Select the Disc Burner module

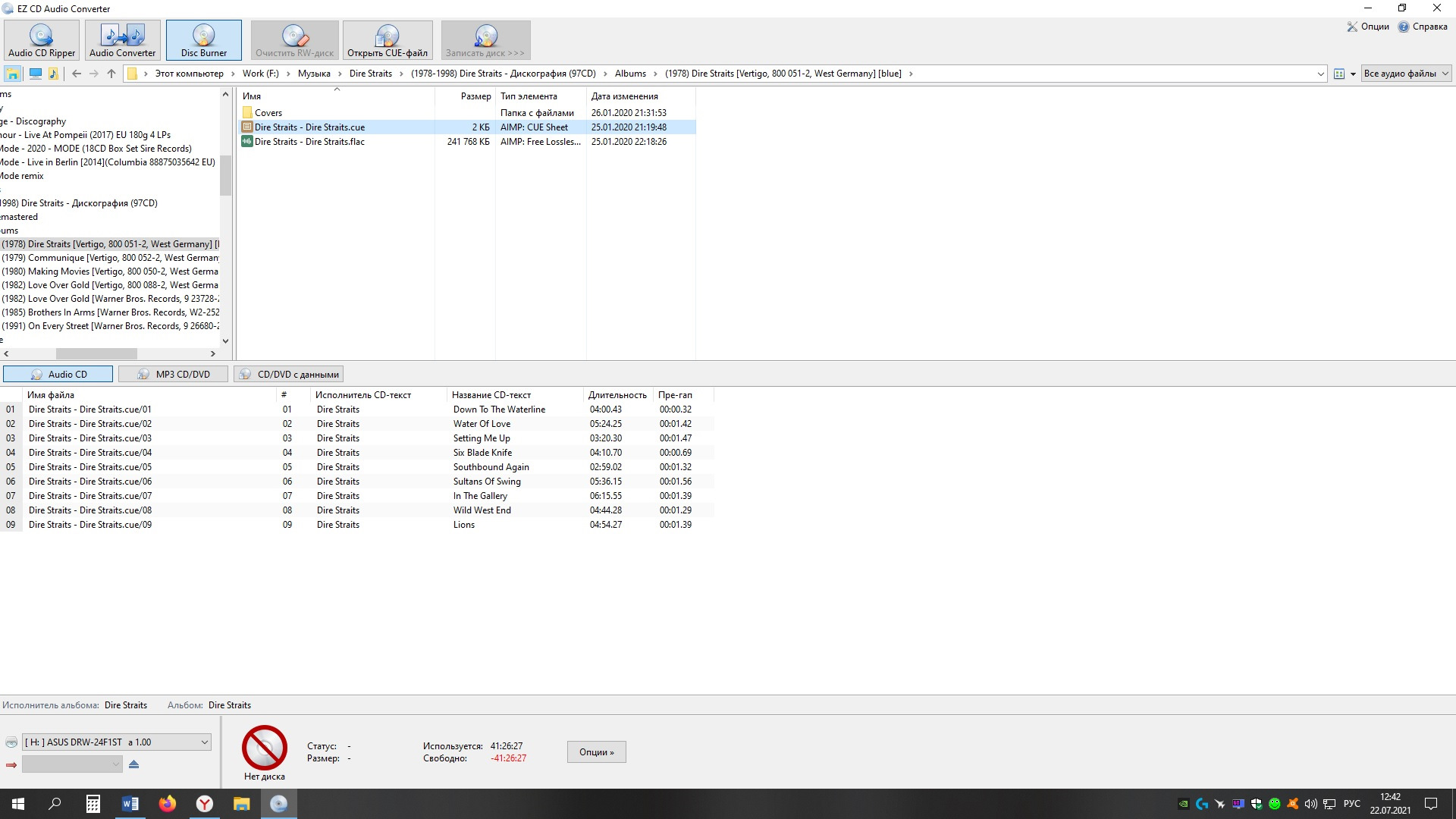pyautogui.click(x=203, y=40)
